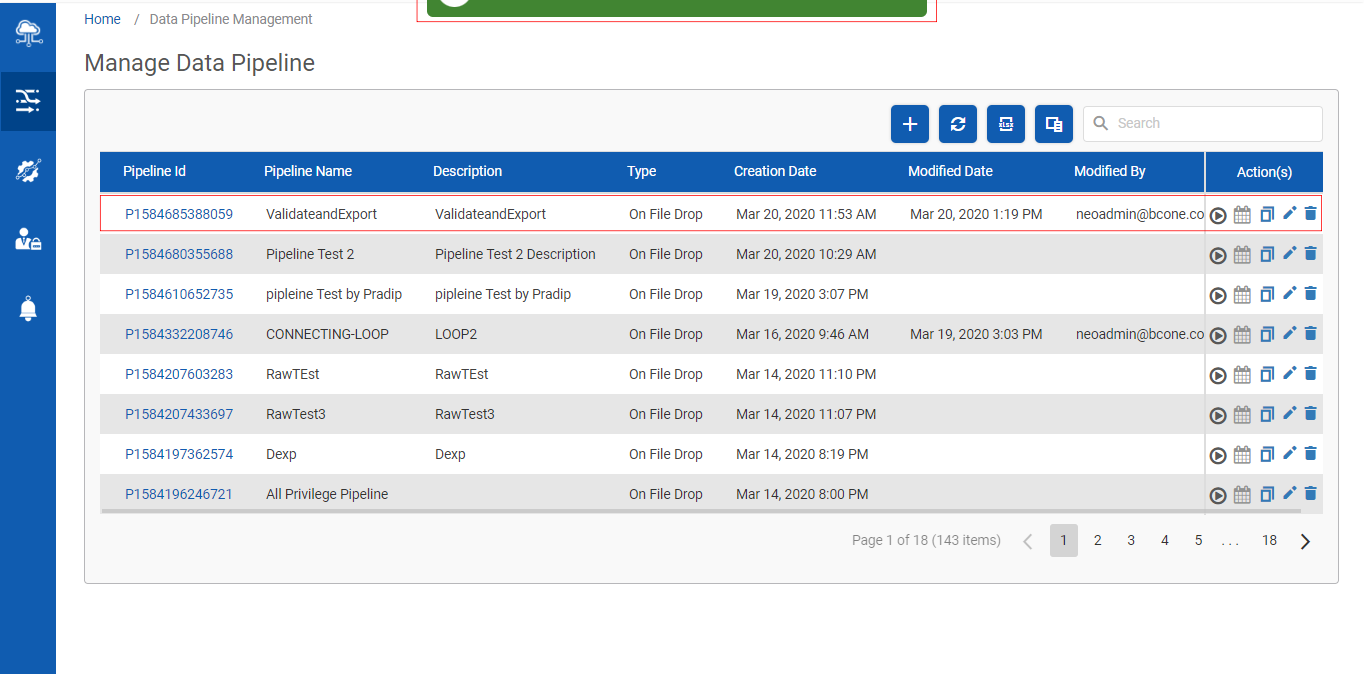
Task: Sort by Pipeline Name column header
Action: coord(308,171)
